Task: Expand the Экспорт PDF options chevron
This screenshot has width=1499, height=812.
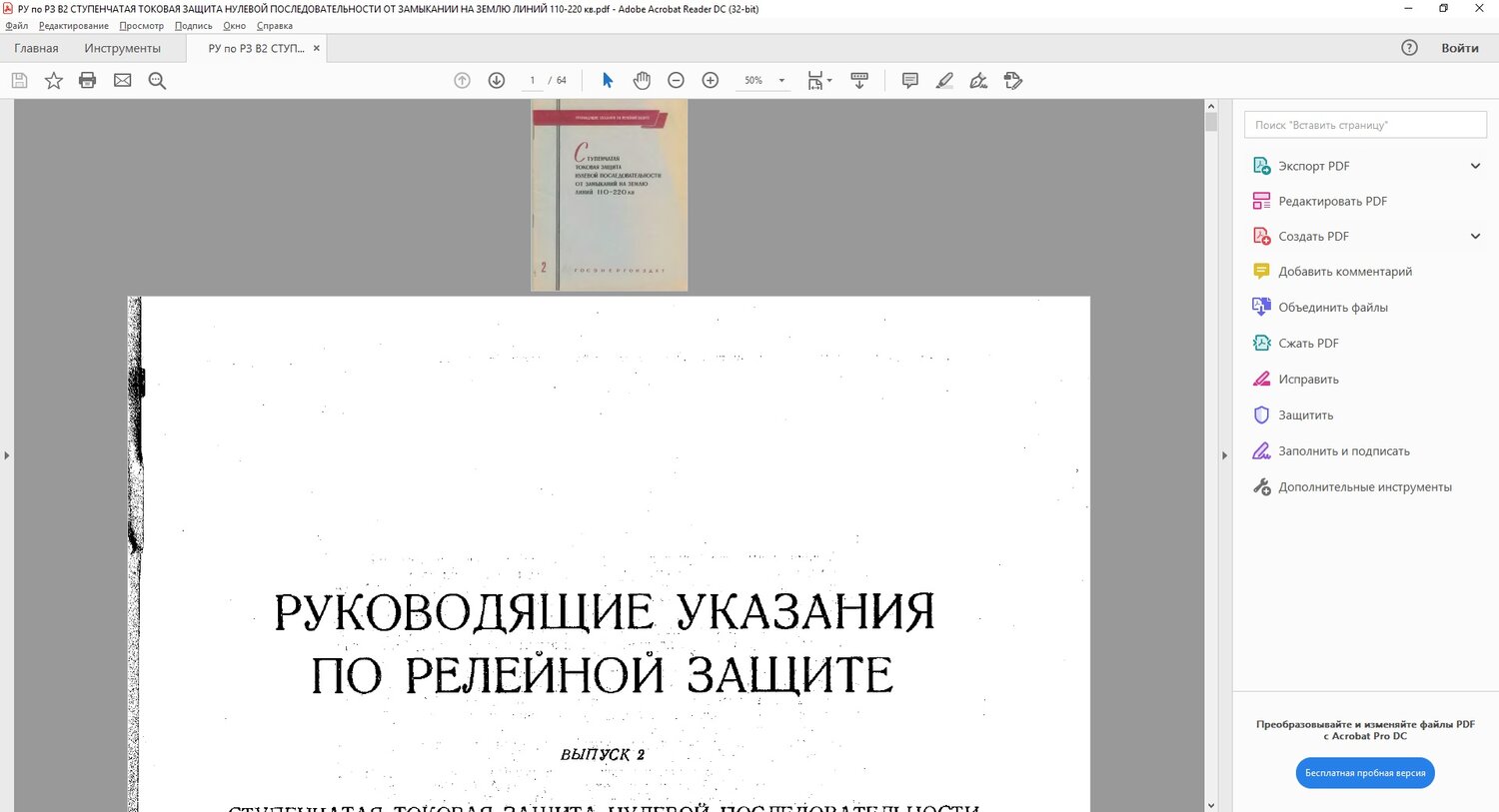Action: [1476, 165]
